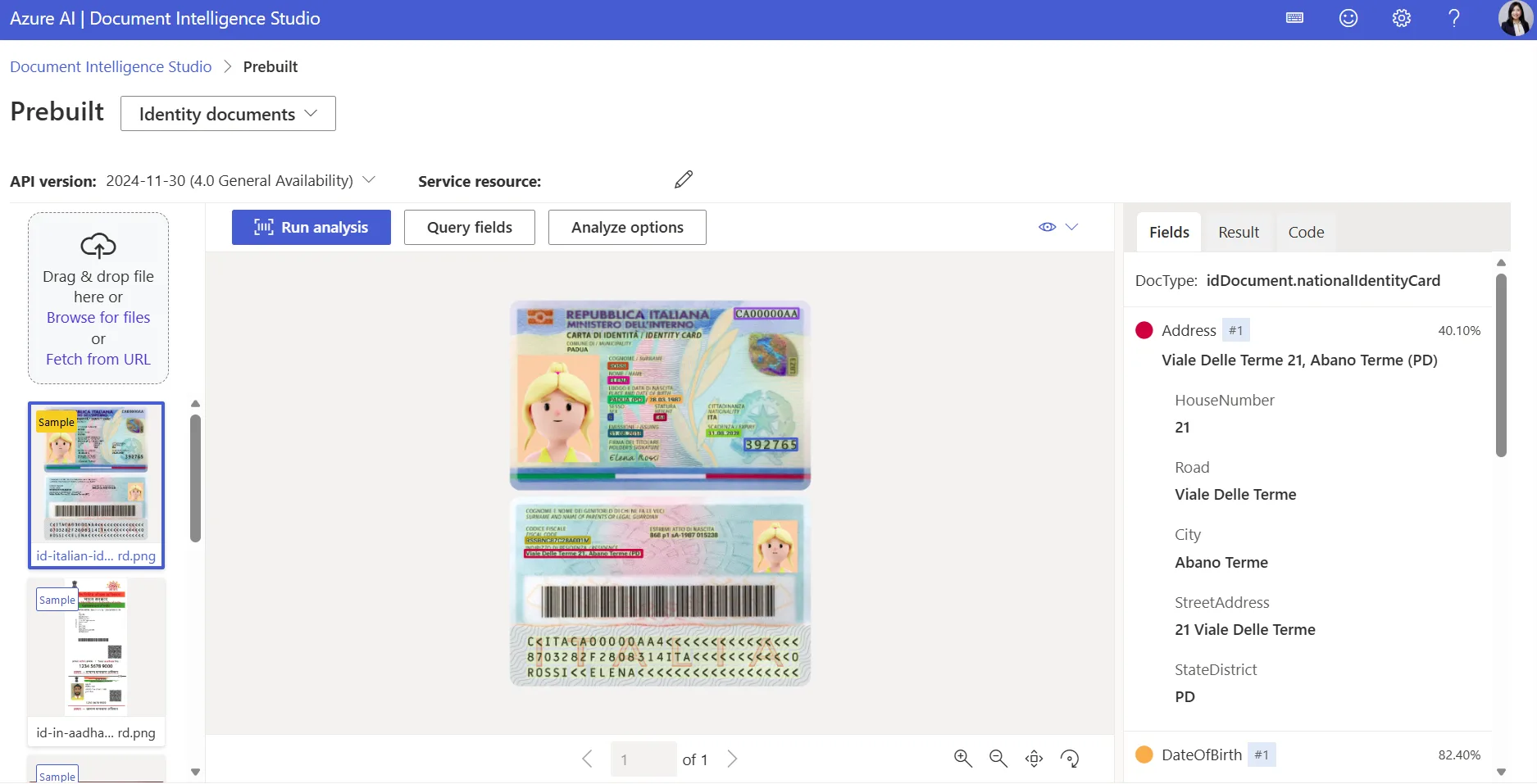Rotate the document icon

(x=1069, y=759)
